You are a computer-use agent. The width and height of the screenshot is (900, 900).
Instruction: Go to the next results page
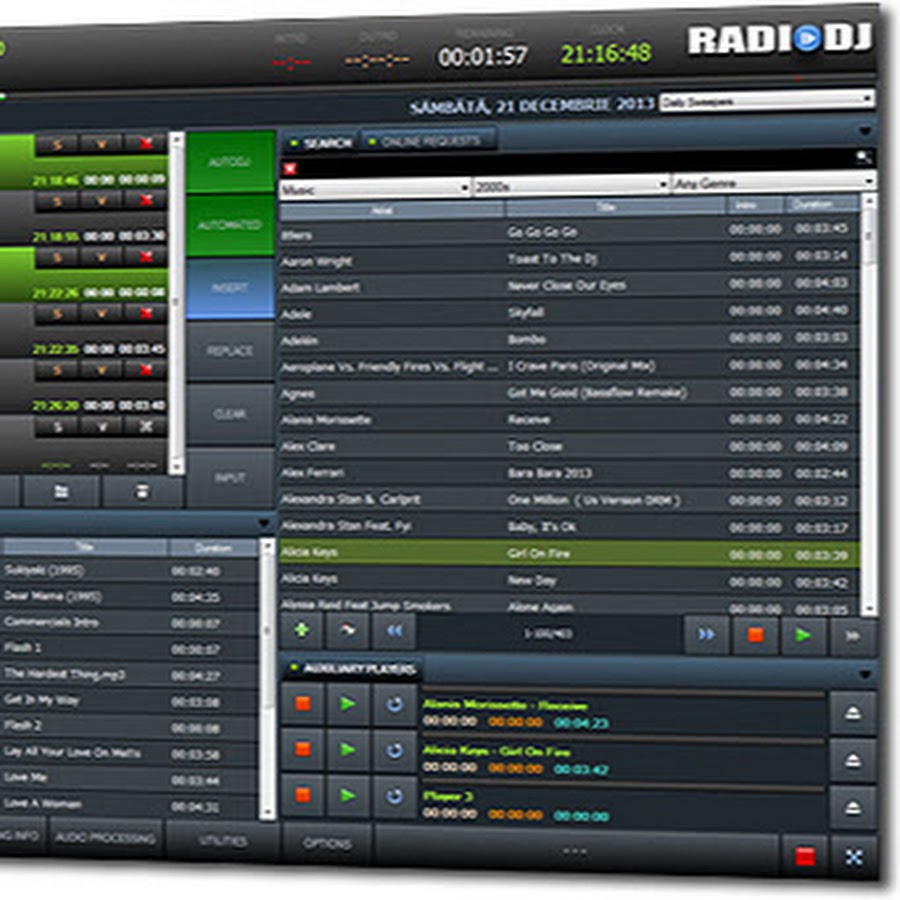pyautogui.click(x=707, y=634)
